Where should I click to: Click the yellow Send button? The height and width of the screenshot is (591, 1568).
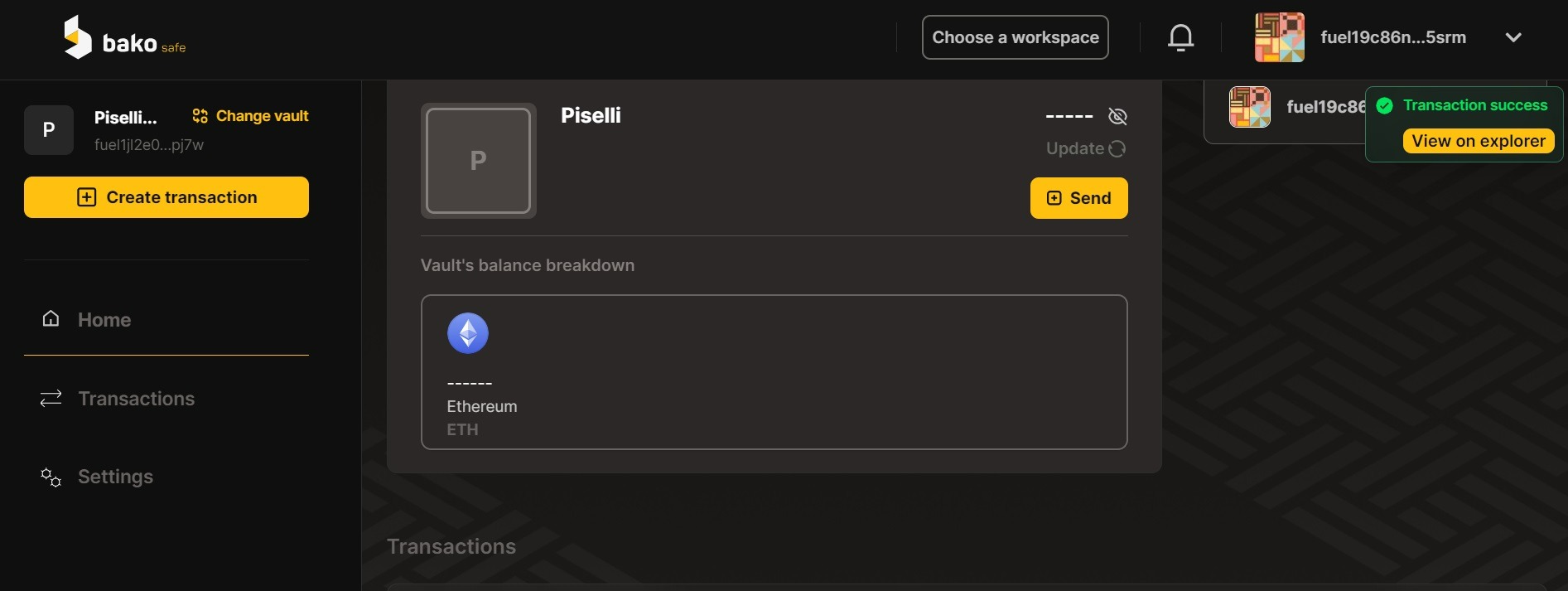[1078, 198]
